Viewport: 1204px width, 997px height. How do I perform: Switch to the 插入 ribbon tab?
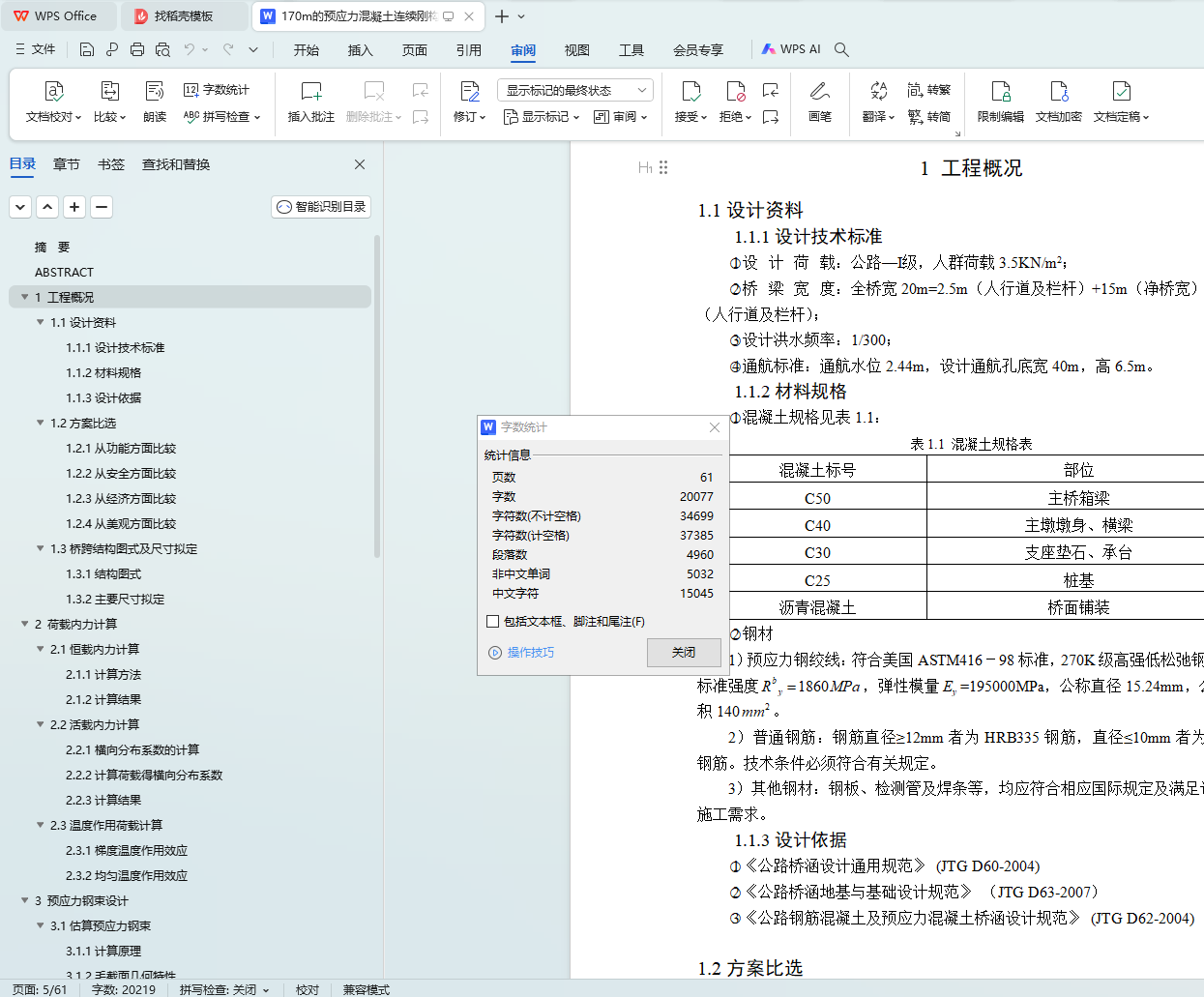pos(361,50)
